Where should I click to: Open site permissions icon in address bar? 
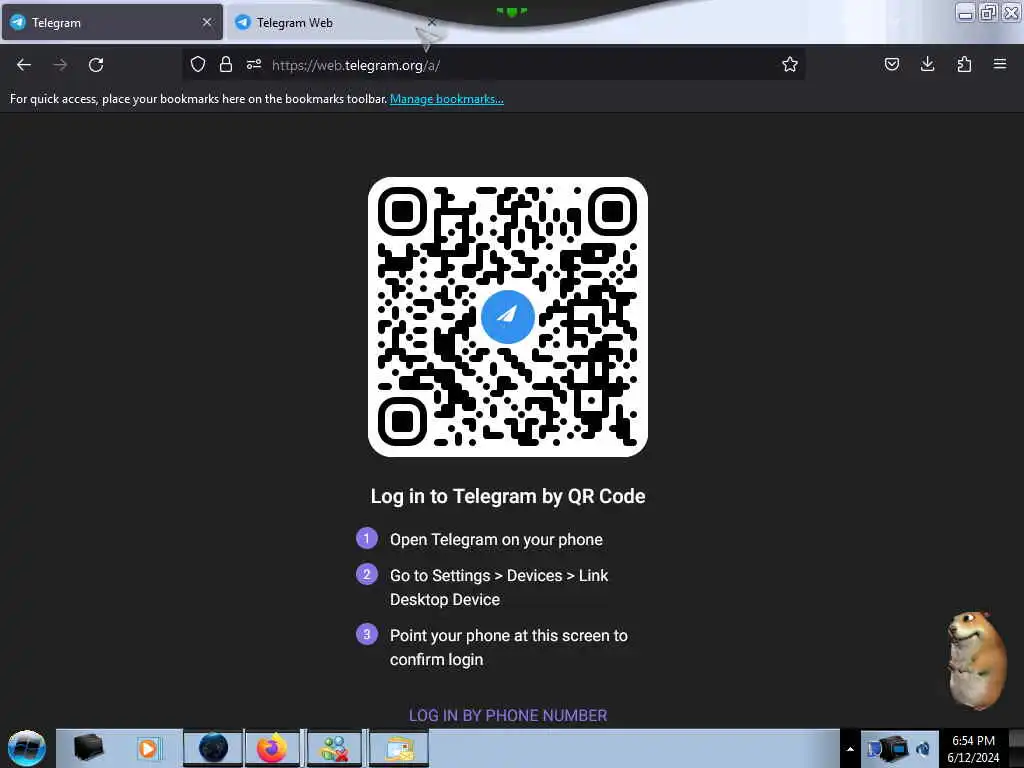click(x=254, y=64)
